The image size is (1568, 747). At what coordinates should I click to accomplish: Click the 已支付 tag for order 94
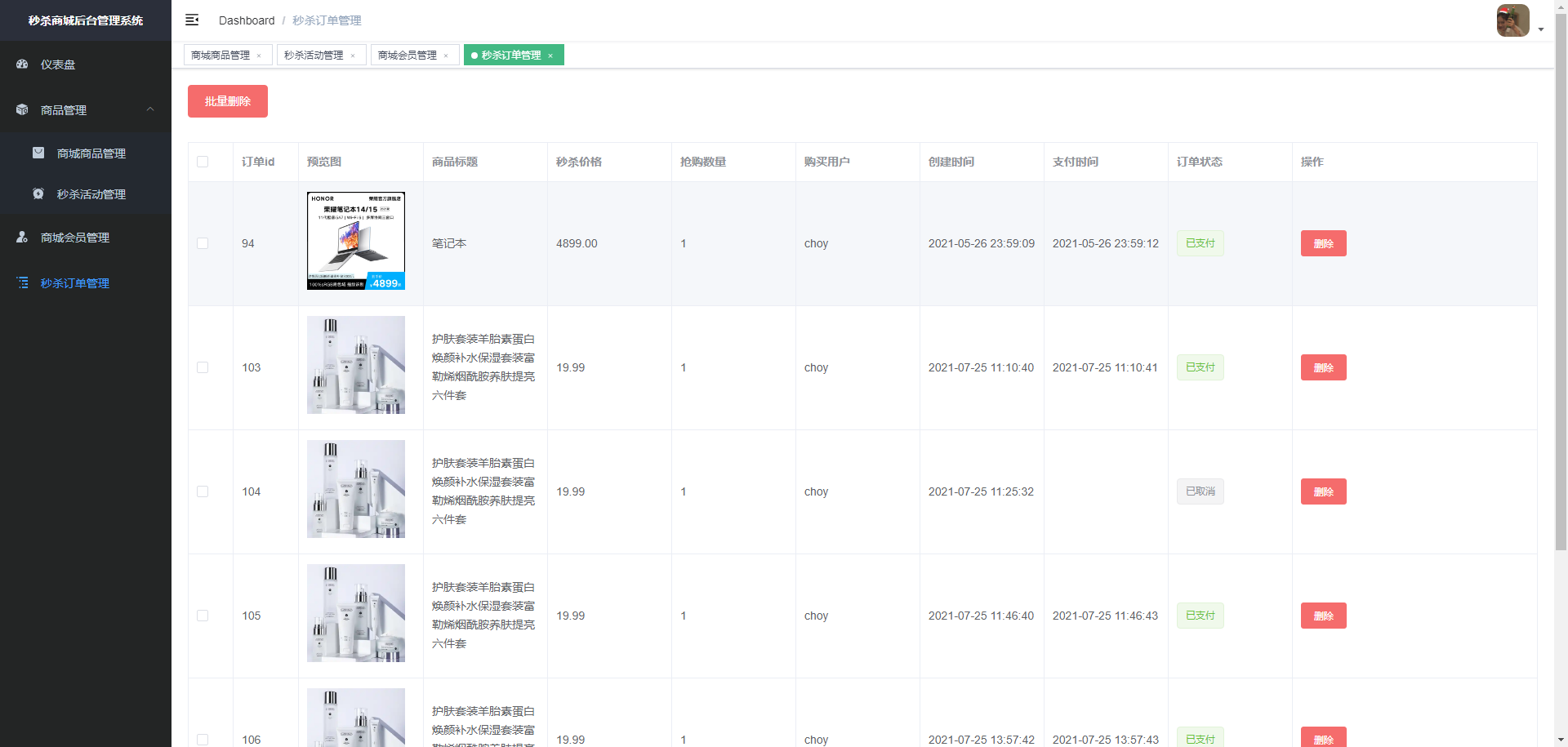[x=1200, y=243]
